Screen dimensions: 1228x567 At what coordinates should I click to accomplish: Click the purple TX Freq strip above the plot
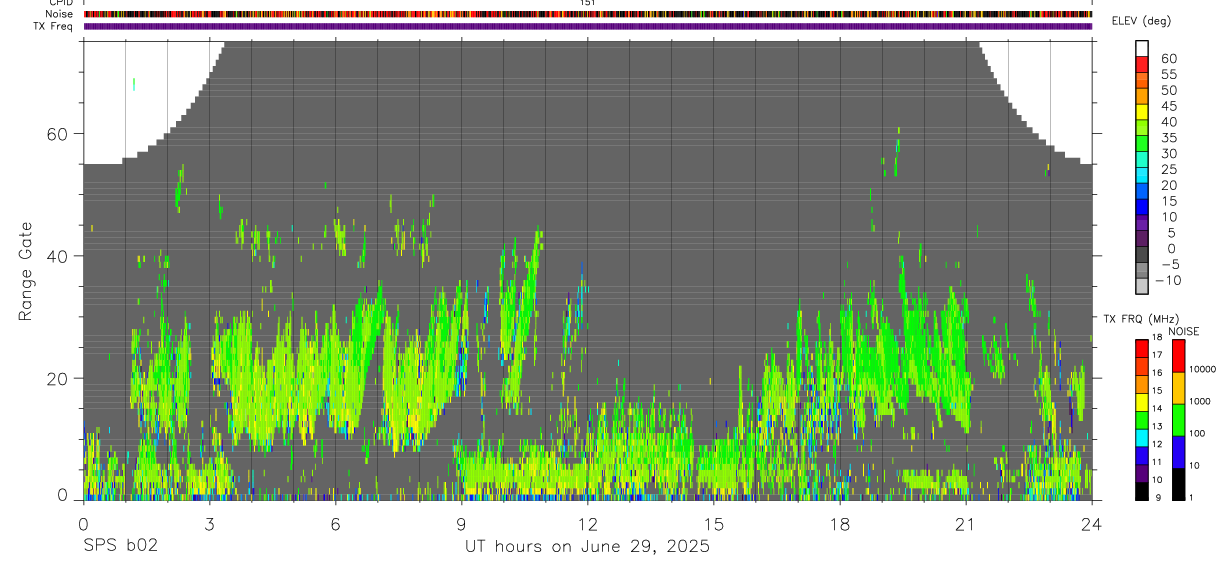[x=587, y=26]
